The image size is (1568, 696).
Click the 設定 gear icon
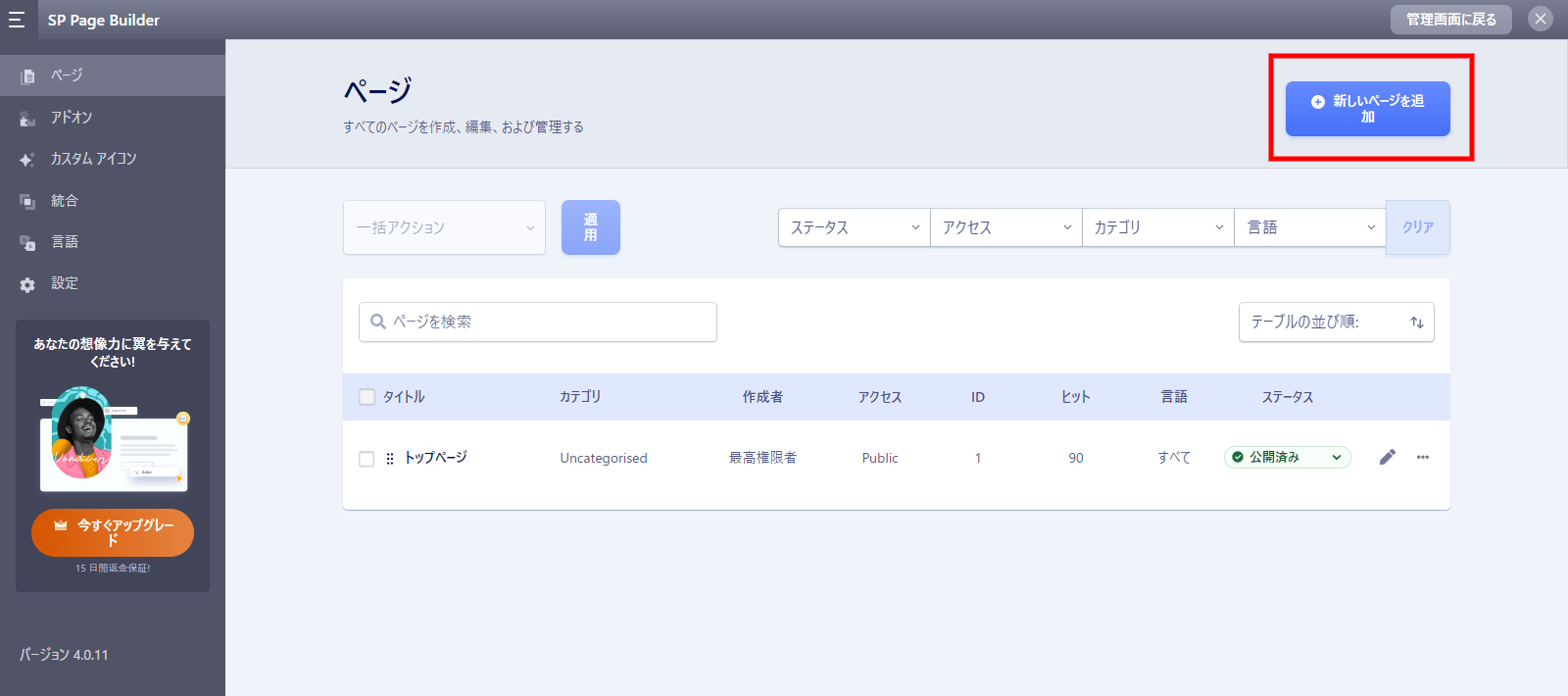point(27,284)
